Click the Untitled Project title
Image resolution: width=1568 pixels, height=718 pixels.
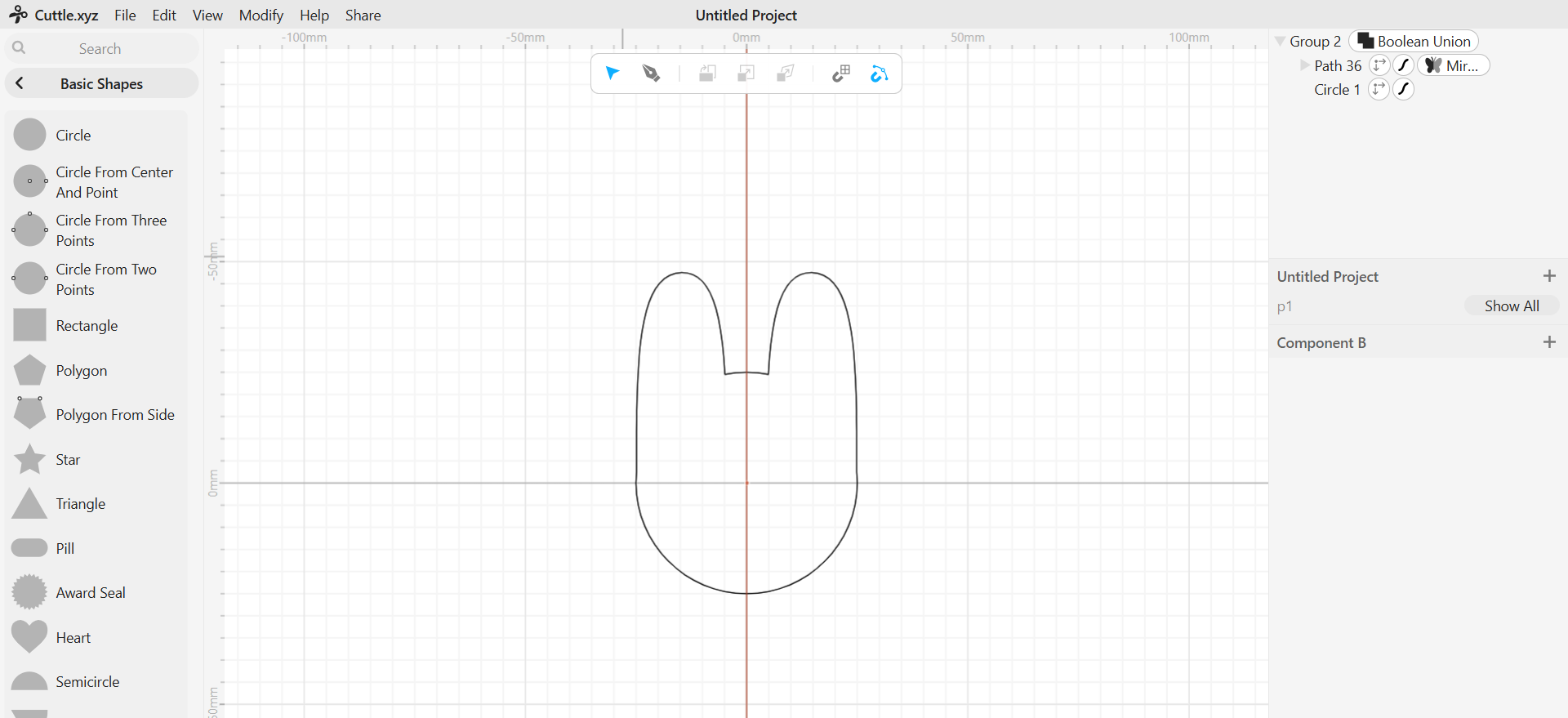pyautogui.click(x=746, y=15)
